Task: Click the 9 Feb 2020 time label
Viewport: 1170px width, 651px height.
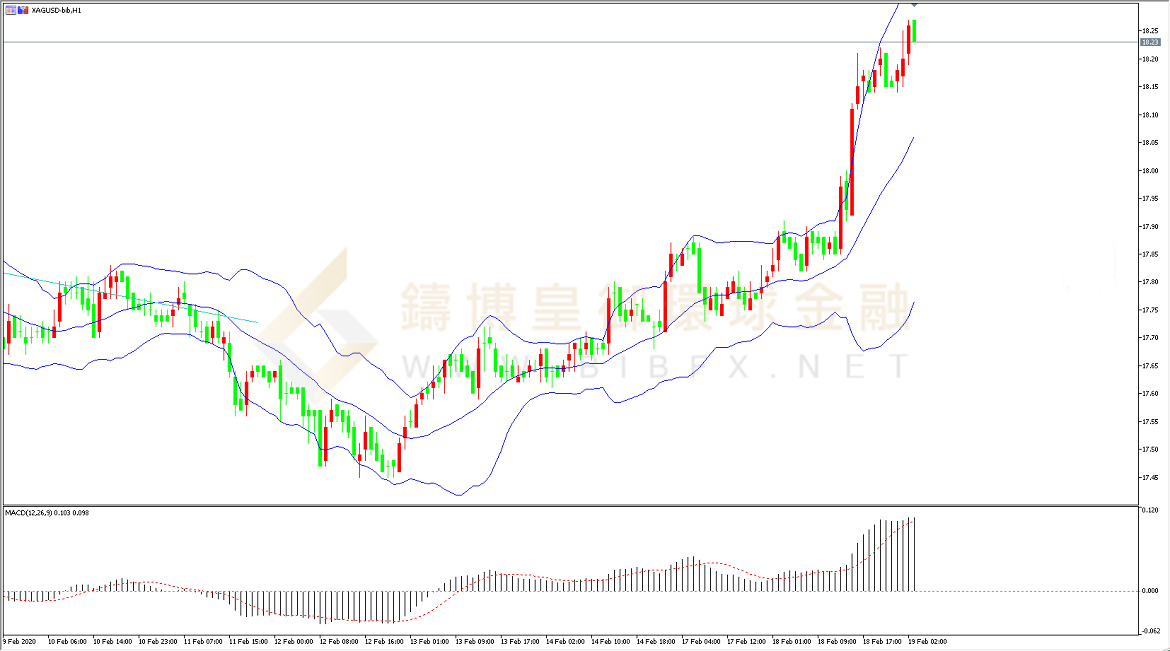Action: click(x=22, y=641)
